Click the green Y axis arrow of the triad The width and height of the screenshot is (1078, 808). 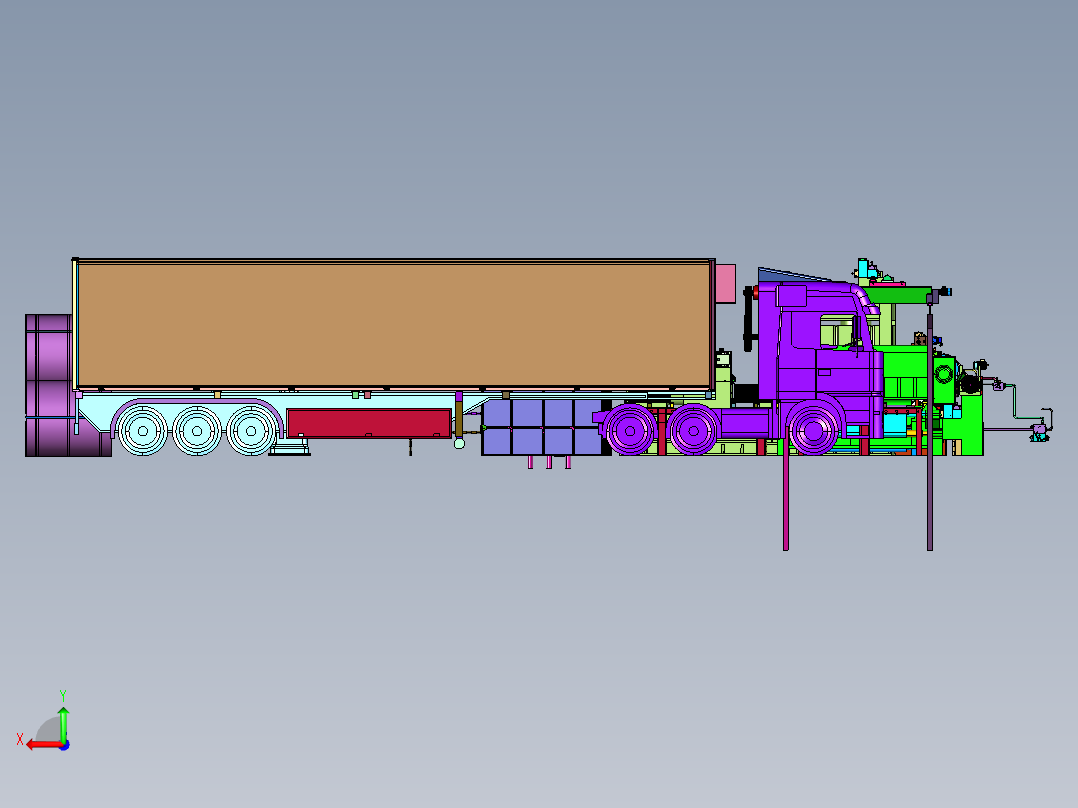[x=63, y=724]
